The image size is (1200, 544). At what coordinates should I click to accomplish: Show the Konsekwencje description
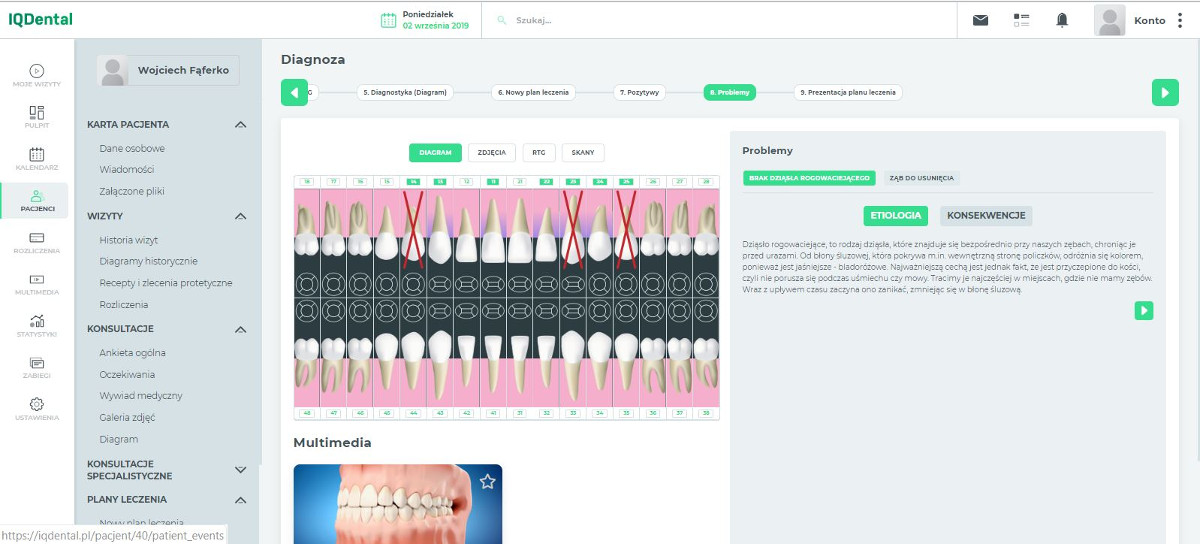point(986,215)
